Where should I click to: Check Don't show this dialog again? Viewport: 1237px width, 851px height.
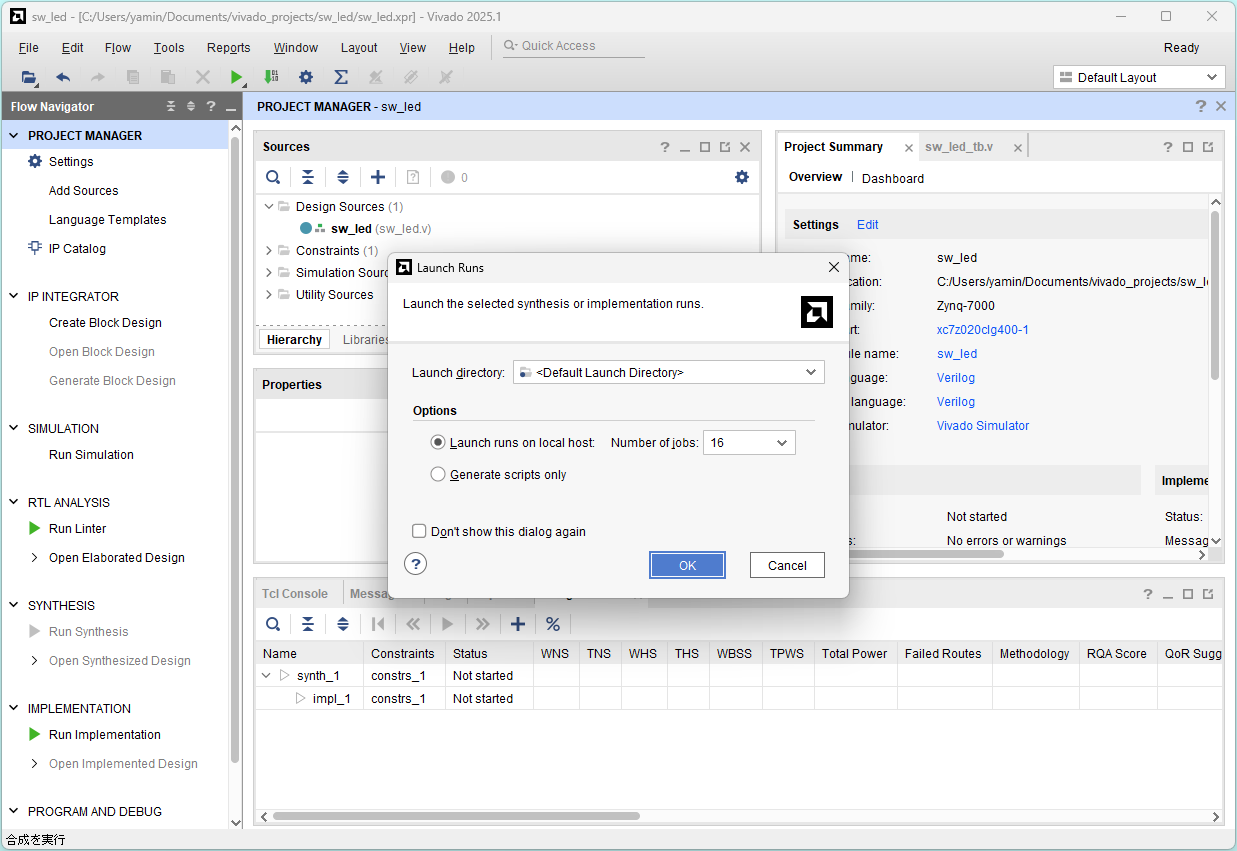(420, 532)
